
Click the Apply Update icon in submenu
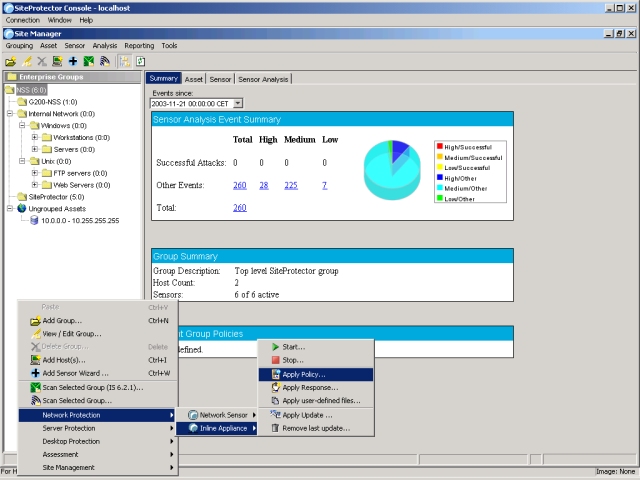[x=276, y=415]
